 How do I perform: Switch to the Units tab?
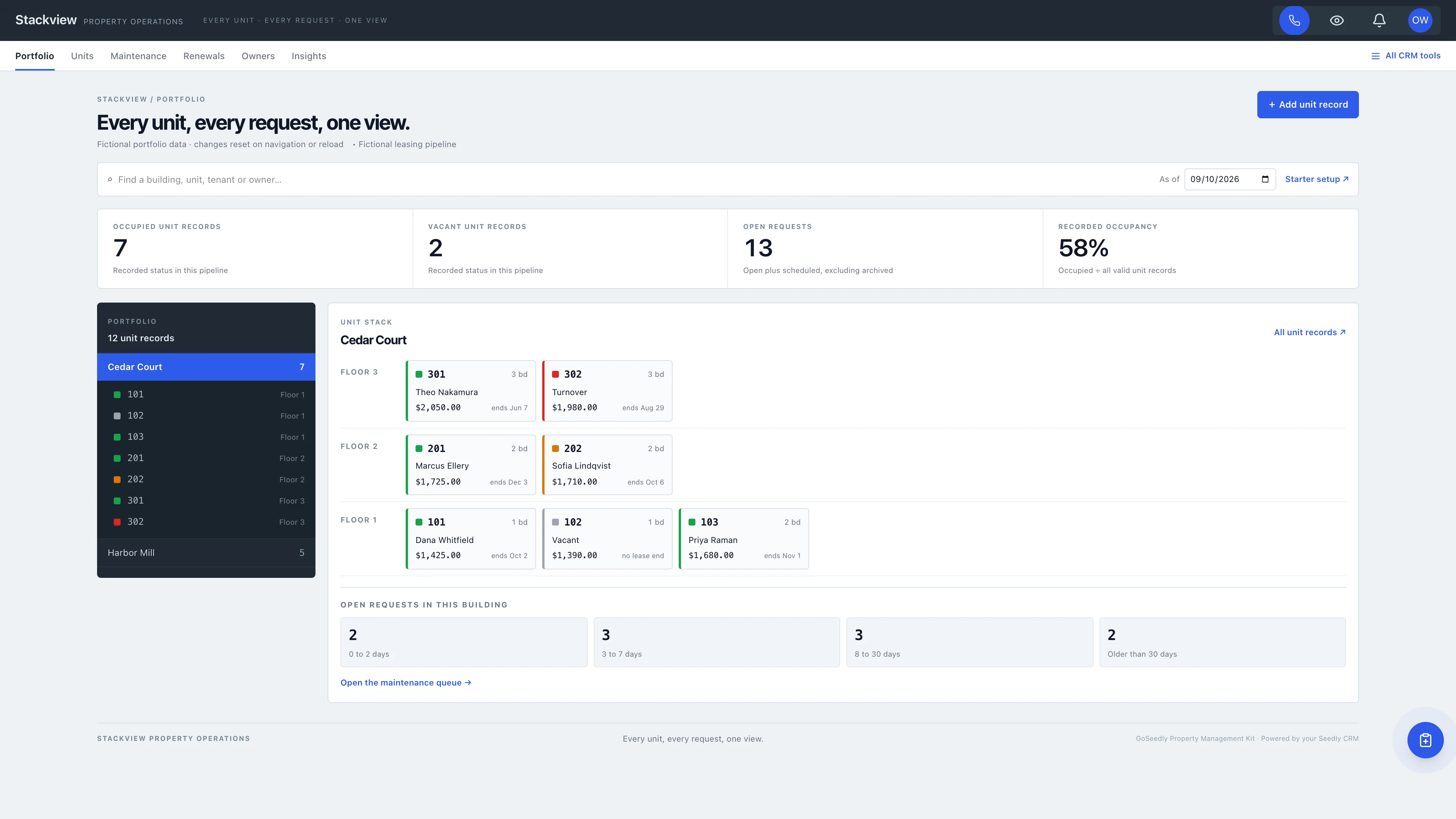[82, 56]
